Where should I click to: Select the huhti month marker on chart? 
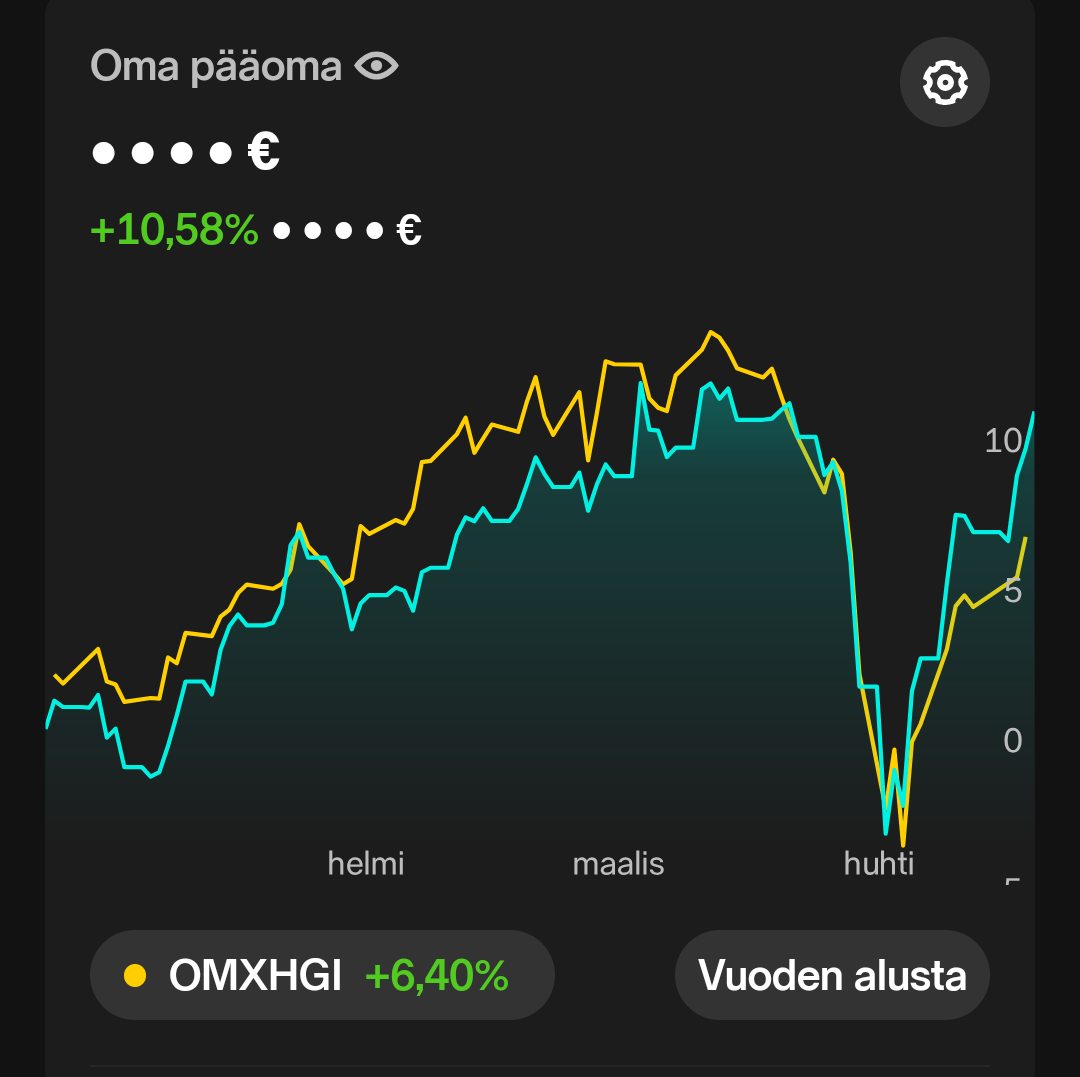pos(879,863)
